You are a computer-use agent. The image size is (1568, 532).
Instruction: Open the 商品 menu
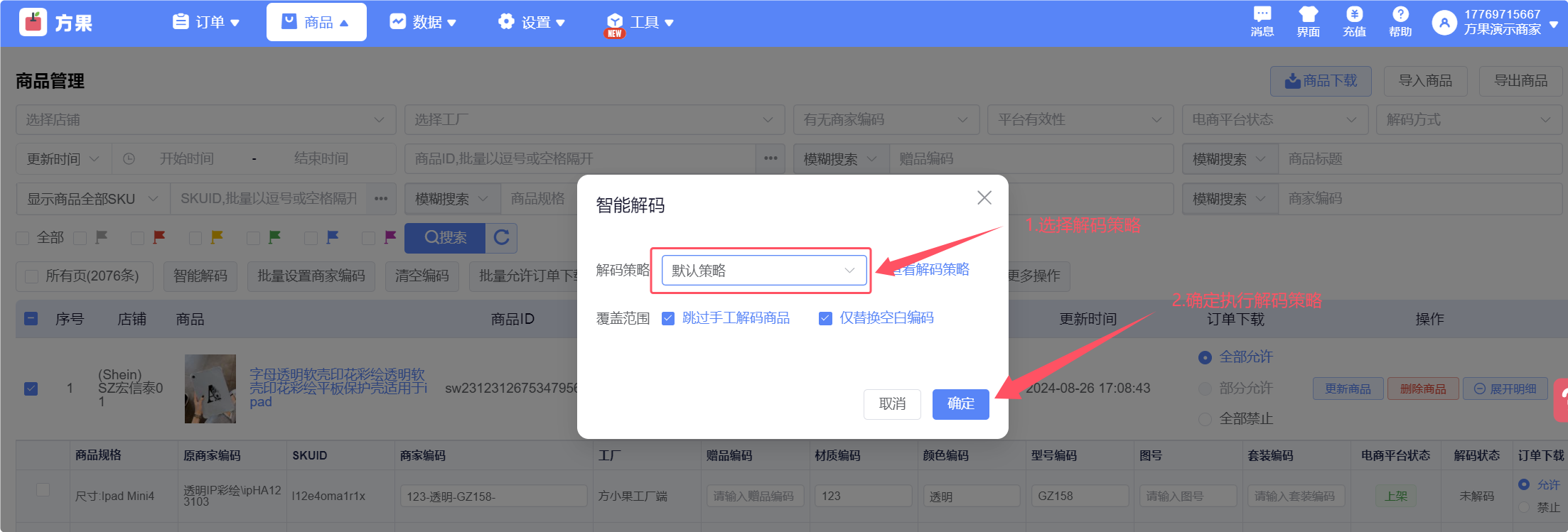[316, 22]
